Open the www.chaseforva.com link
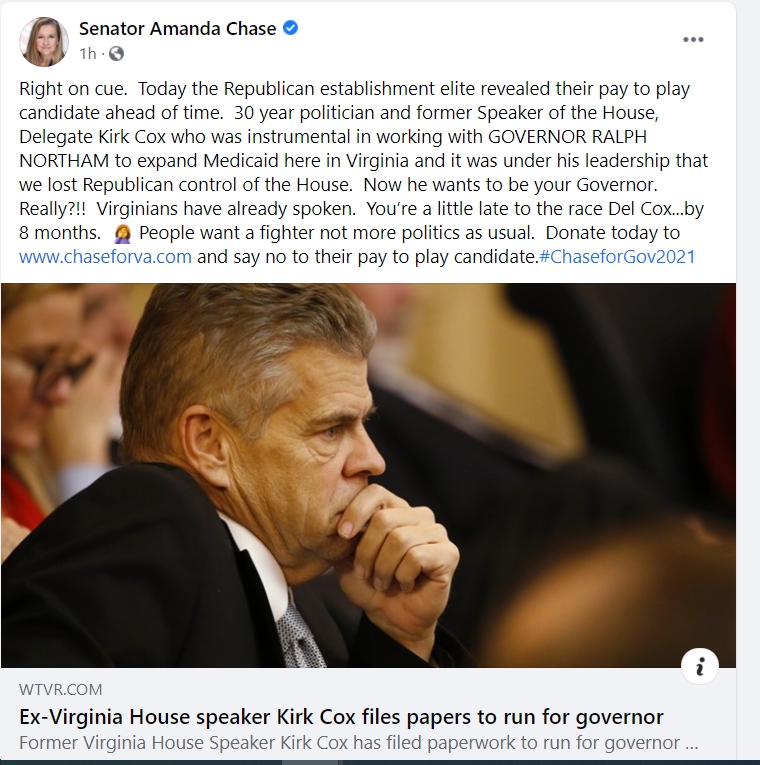The image size is (760, 765). (105, 257)
